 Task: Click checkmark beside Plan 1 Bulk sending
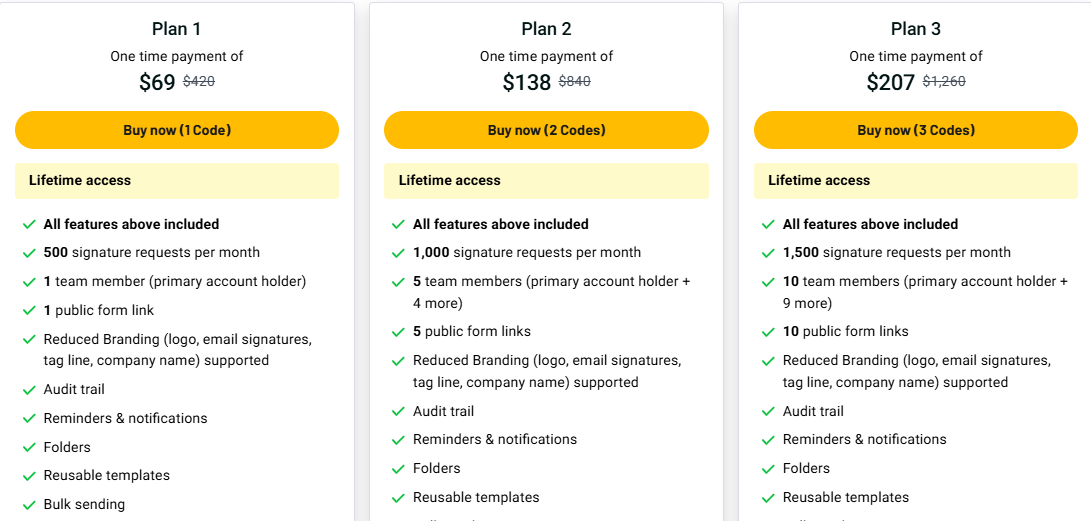29,505
